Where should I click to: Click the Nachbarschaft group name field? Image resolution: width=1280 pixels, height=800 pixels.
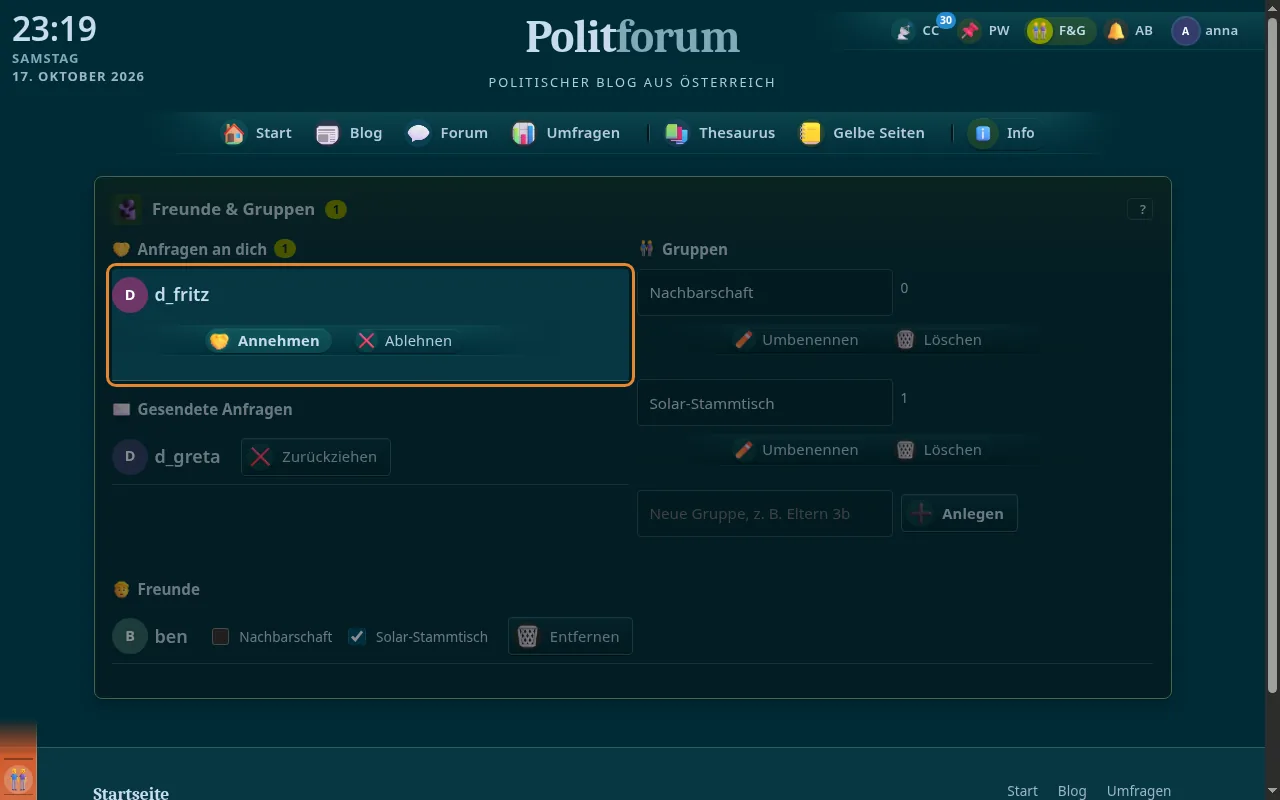765,293
